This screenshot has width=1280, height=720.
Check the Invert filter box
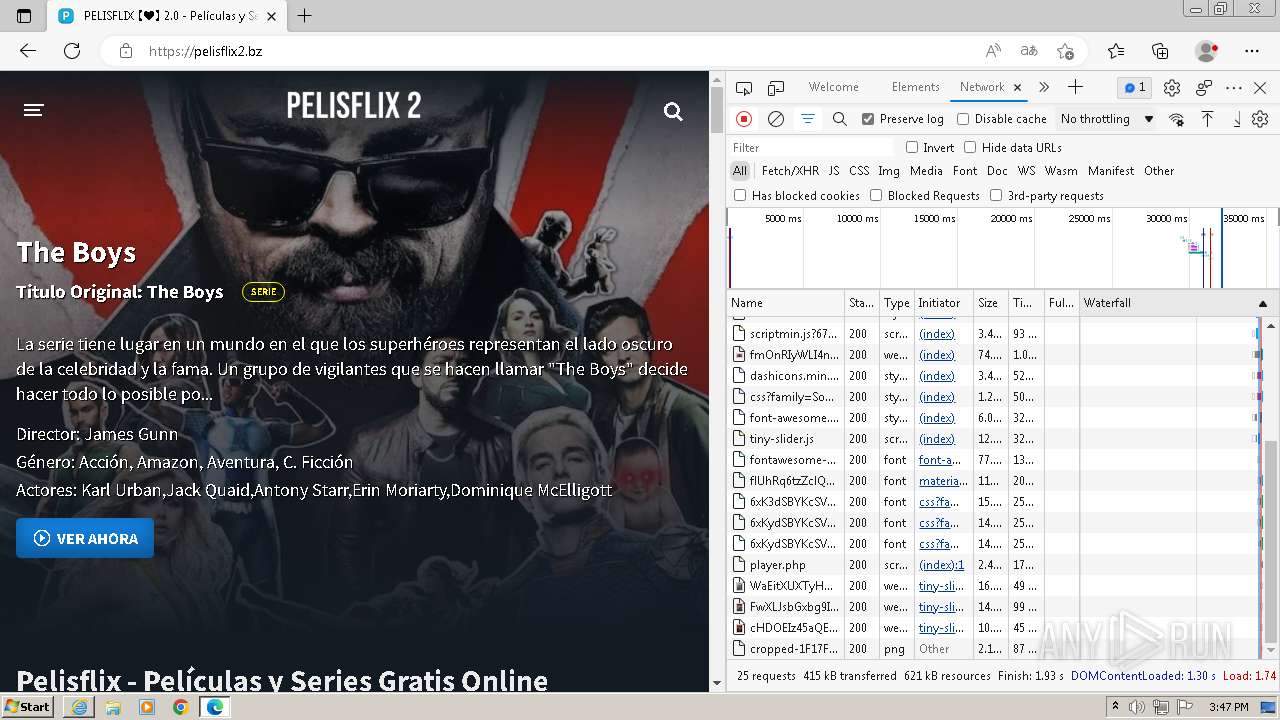coord(912,147)
